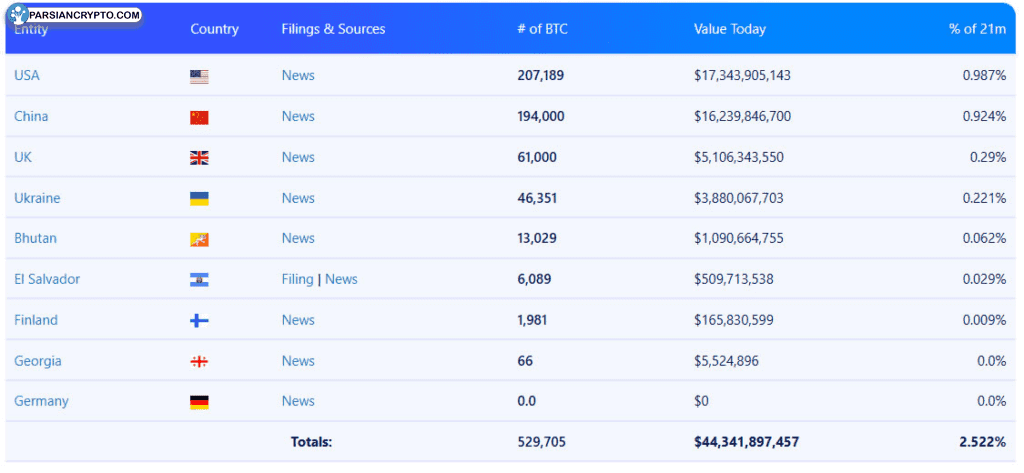This screenshot has width=1024, height=473.
Task: Open the News link for Bhutan
Action: click(298, 238)
